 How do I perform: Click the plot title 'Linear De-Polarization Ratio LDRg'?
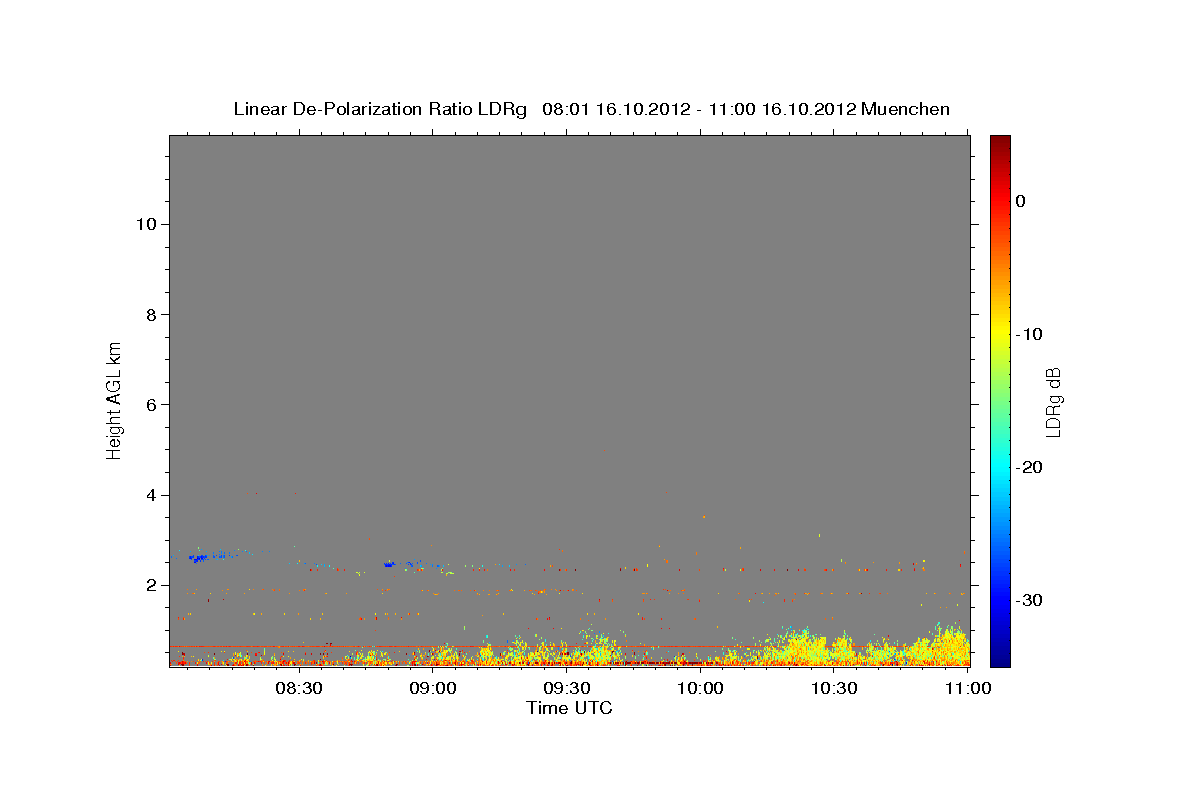[380, 109]
